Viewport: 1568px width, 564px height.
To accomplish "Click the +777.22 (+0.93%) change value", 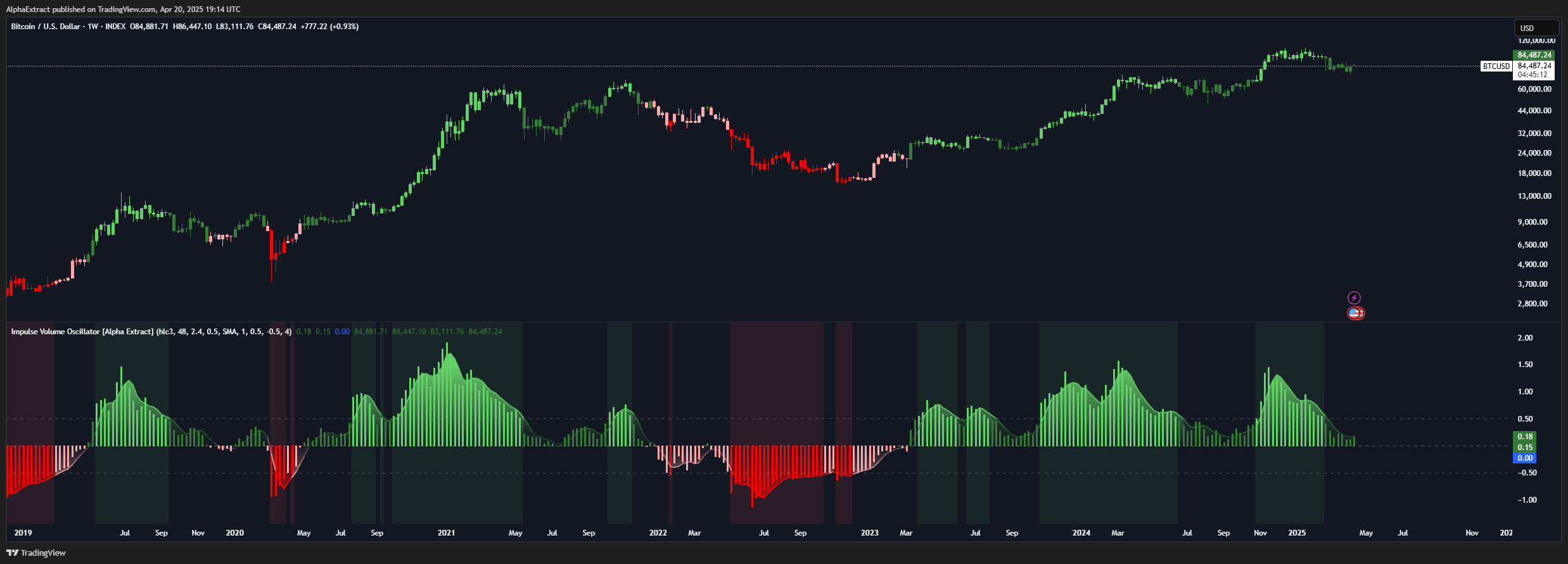I will (x=329, y=27).
